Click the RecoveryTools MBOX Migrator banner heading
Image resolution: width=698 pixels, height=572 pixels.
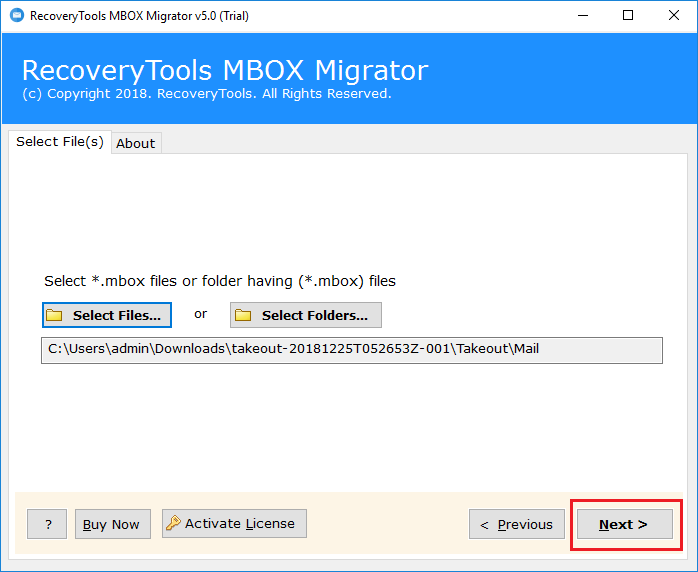pyautogui.click(x=225, y=70)
